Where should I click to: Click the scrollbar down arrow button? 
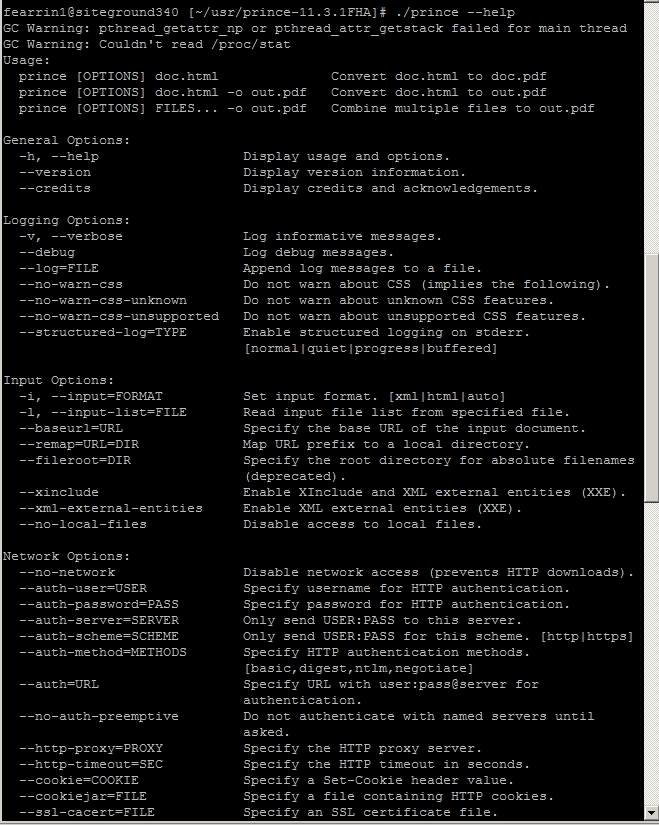(652, 813)
